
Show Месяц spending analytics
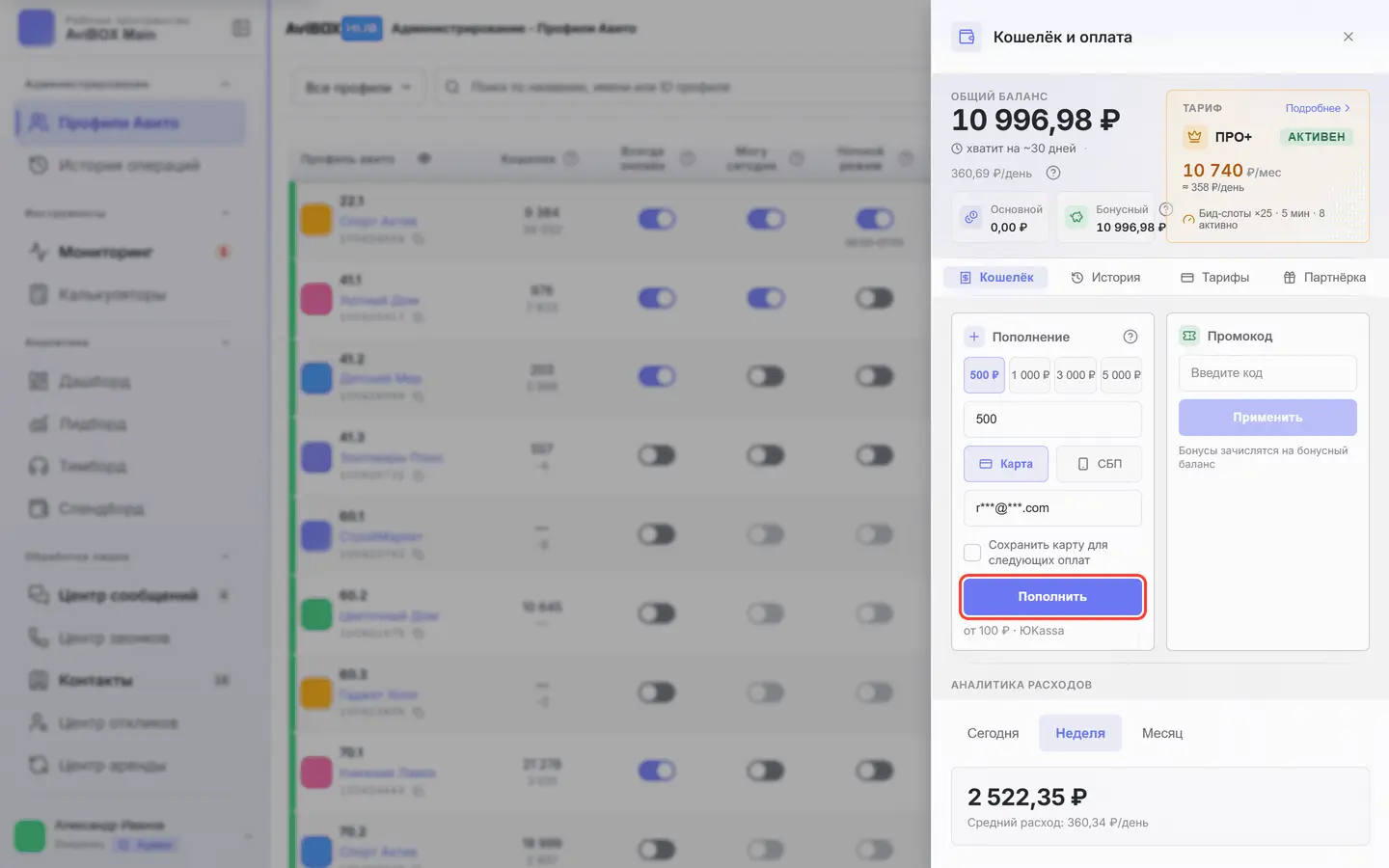click(1162, 733)
